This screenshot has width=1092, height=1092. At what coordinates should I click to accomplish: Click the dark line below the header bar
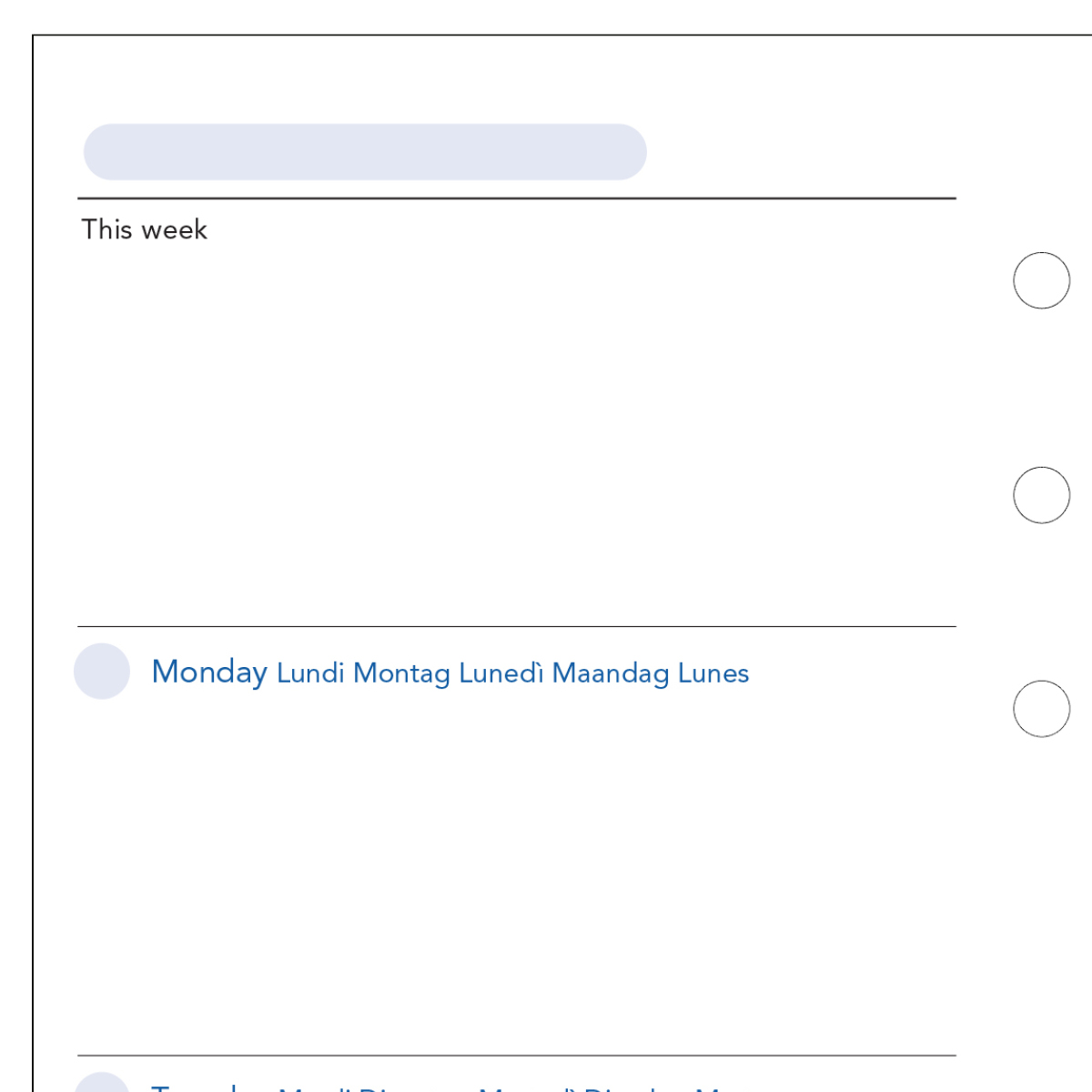[517, 198]
